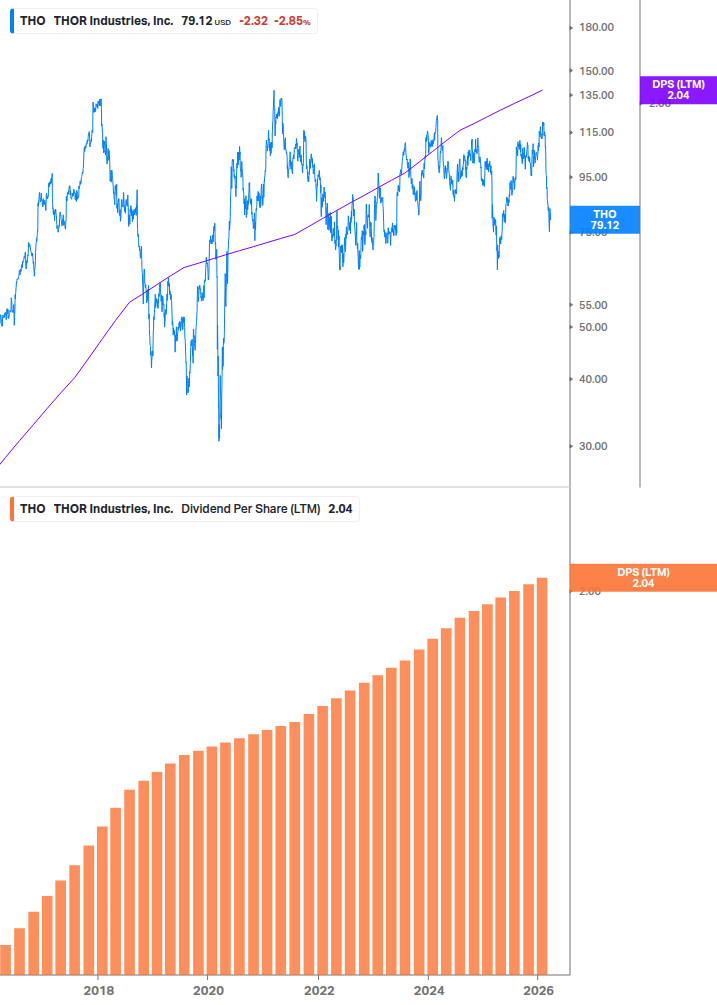The height and width of the screenshot is (1005, 717).
Task: Click the 150.00 price axis label
Action: tap(597, 71)
